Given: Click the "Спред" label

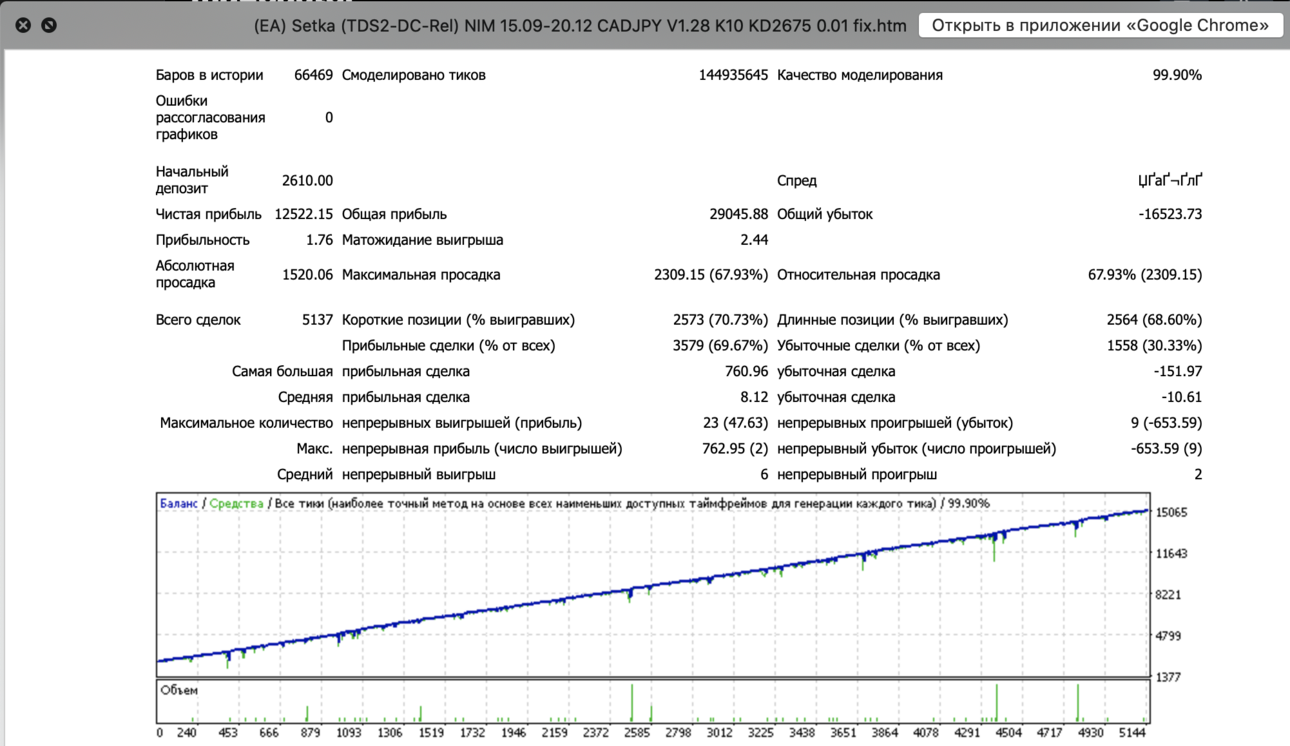Looking at the screenshot, I should pos(797,181).
